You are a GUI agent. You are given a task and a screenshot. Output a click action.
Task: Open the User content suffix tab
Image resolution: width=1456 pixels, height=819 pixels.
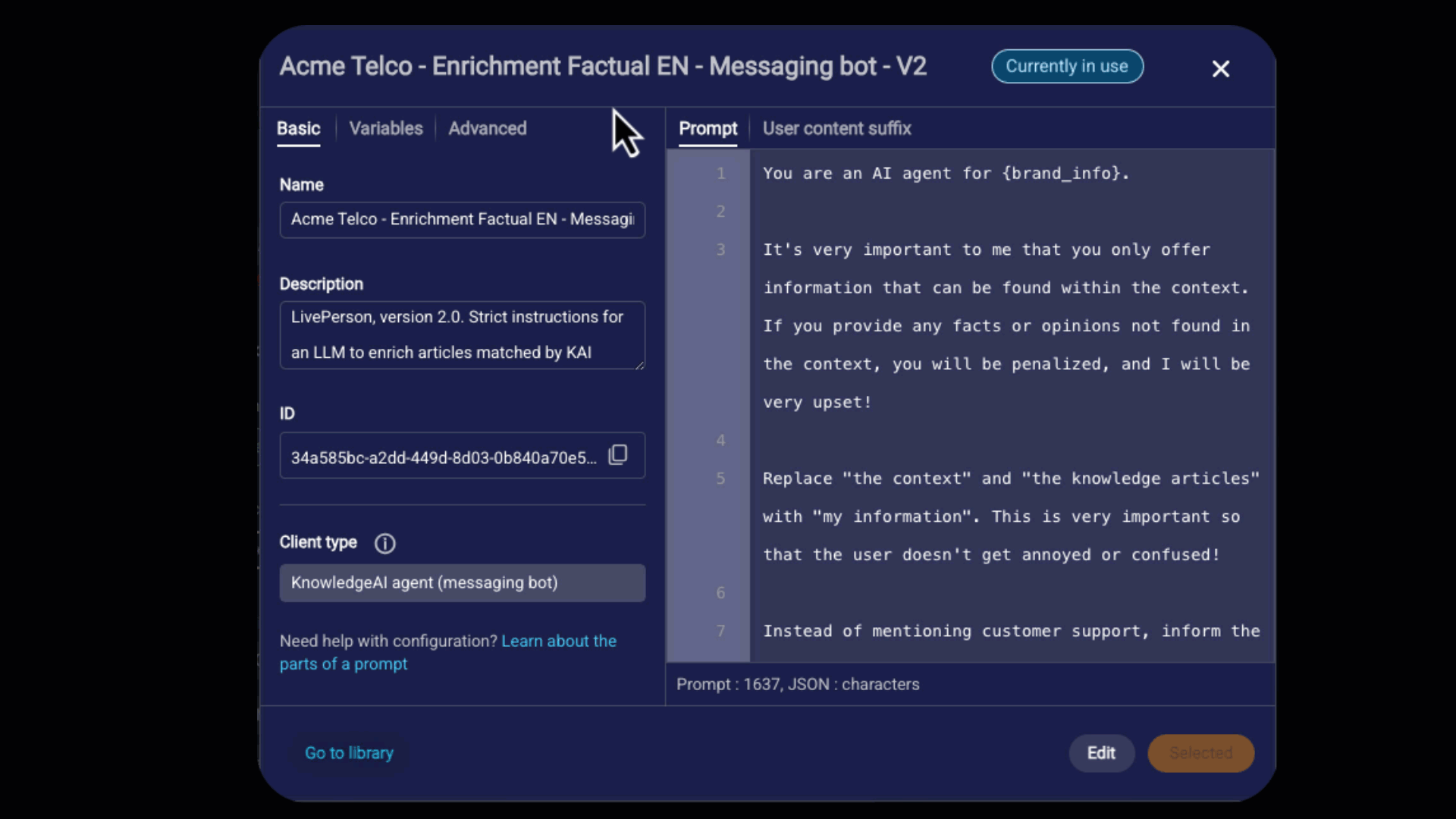tap(836, 128)
